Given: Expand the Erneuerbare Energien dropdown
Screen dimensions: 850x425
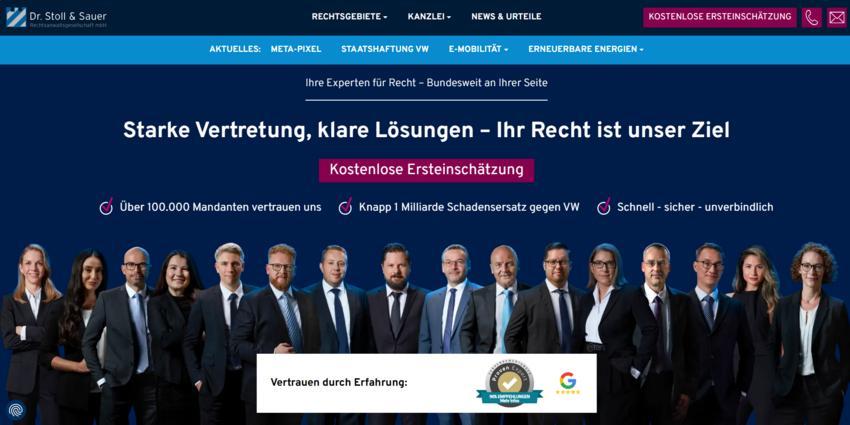Looking at the screenshot, I should [x=585, y=49].
